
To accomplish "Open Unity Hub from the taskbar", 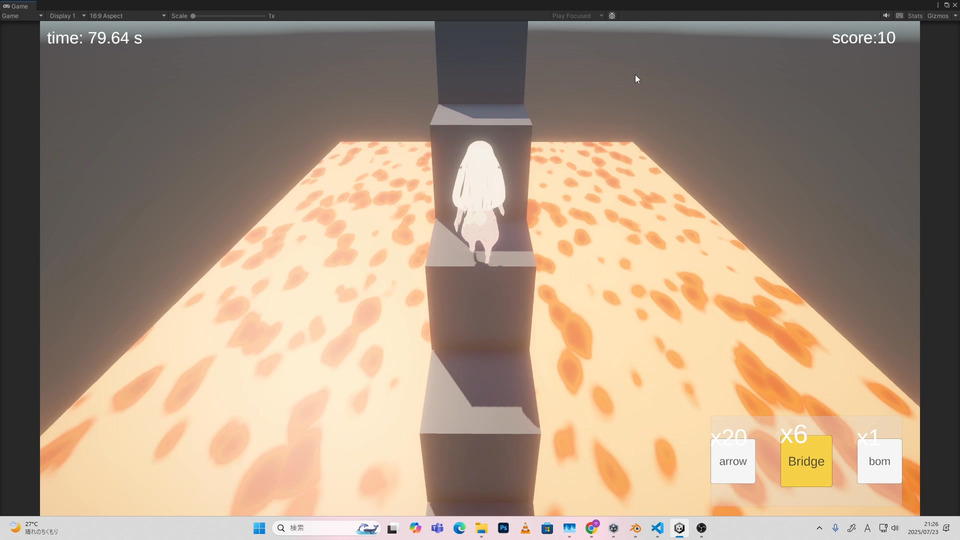I will pos(613,528).
